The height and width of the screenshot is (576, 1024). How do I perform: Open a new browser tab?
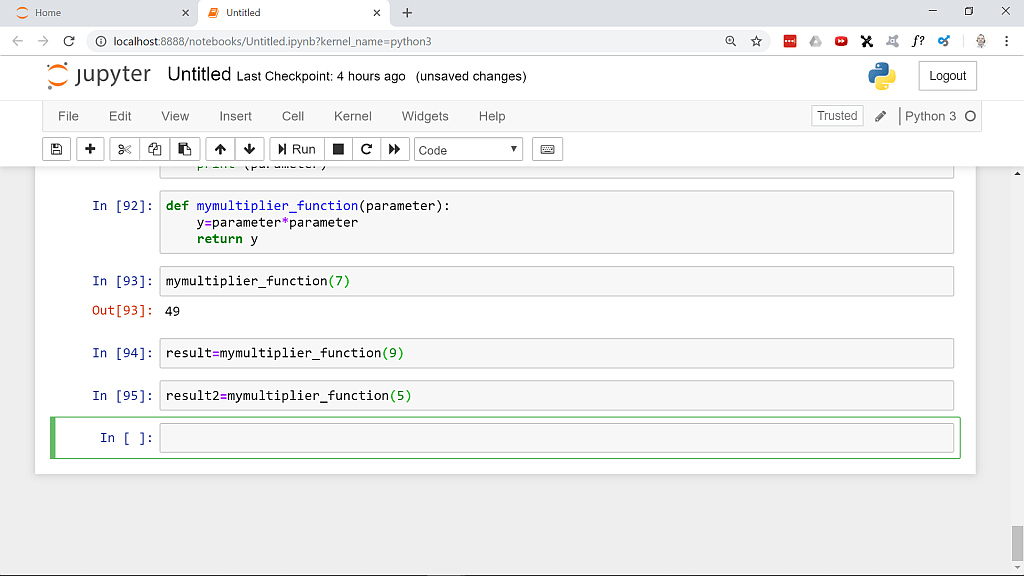[407, 13]
